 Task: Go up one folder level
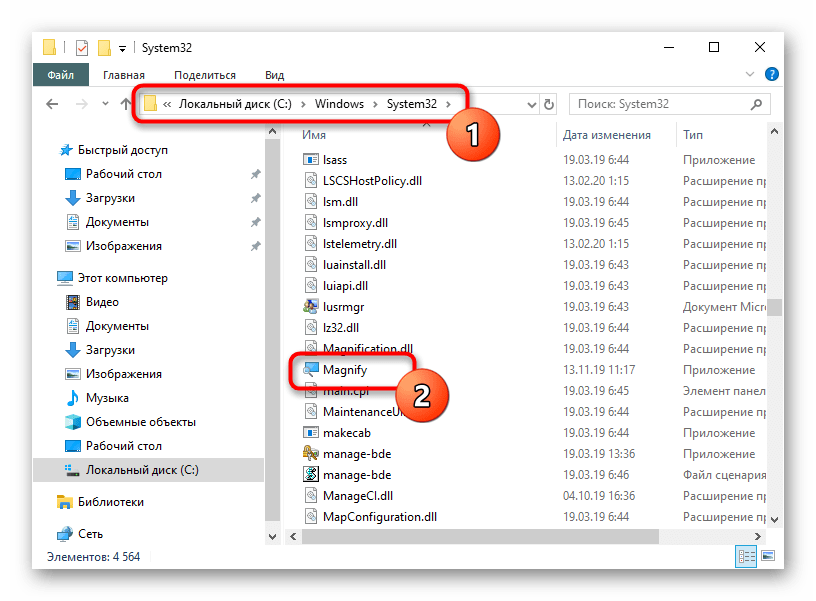[125, 104]
